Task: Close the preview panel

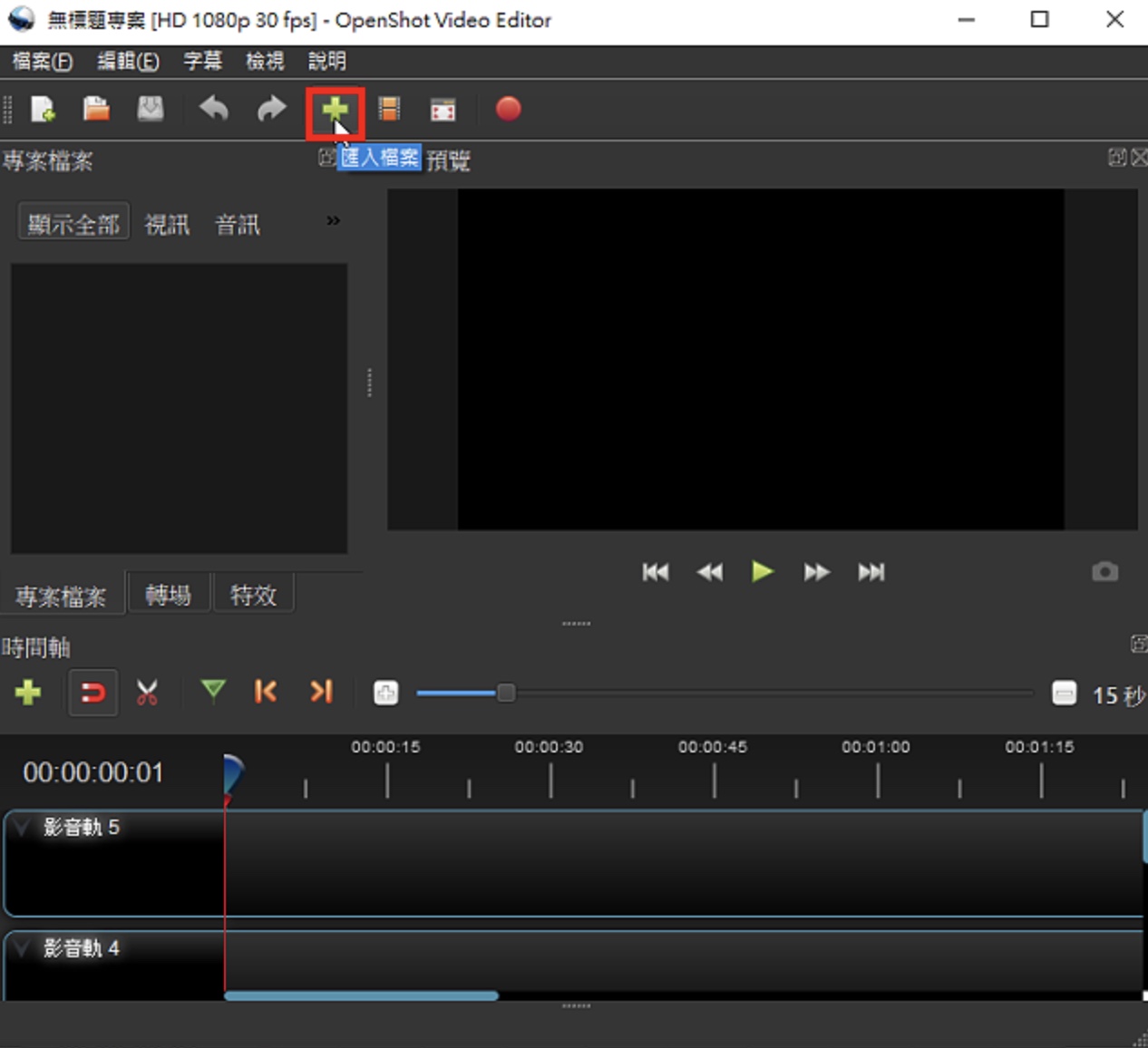Action: click(1139, 158)
